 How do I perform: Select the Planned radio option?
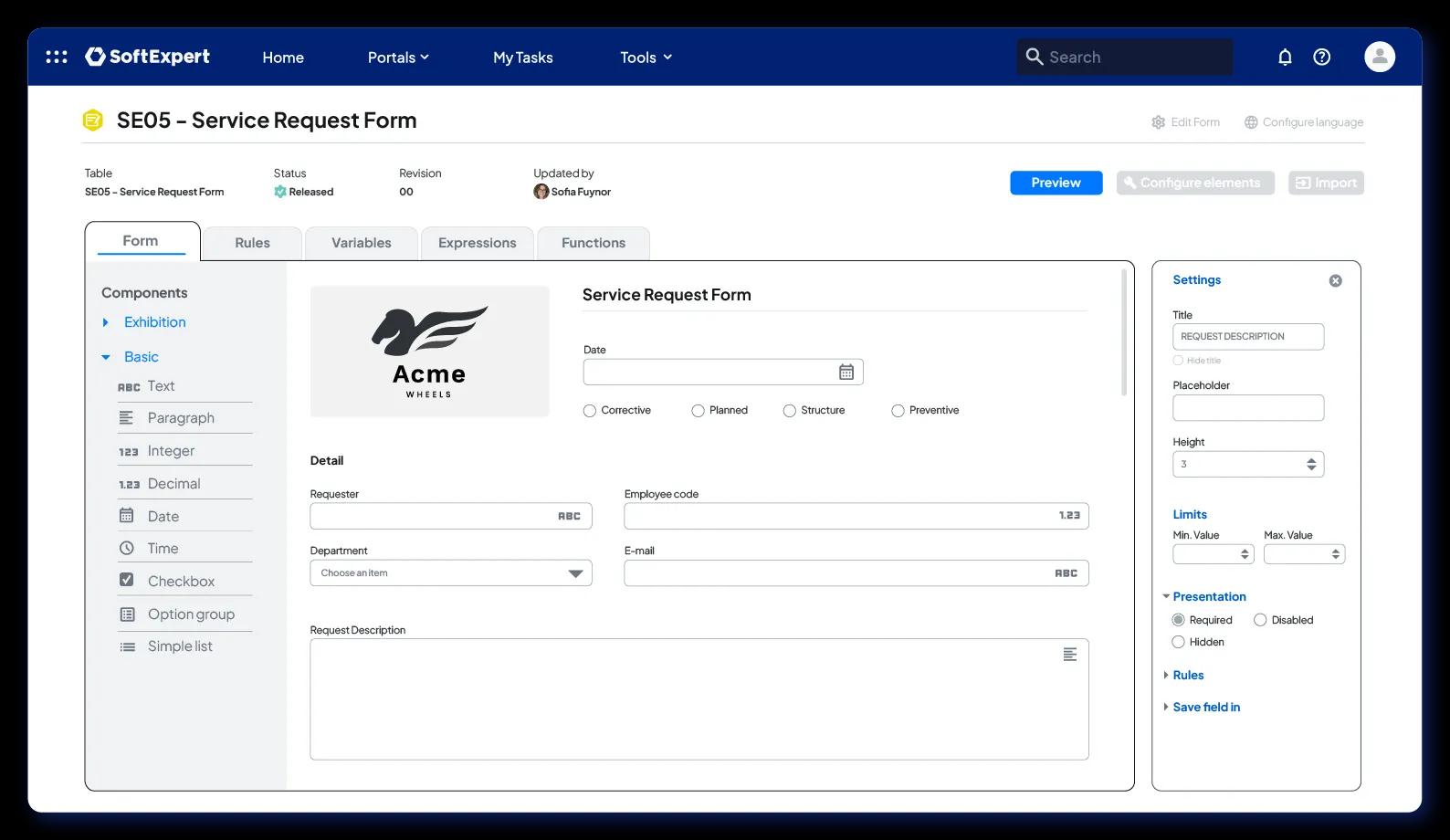[x=698, y=411]
